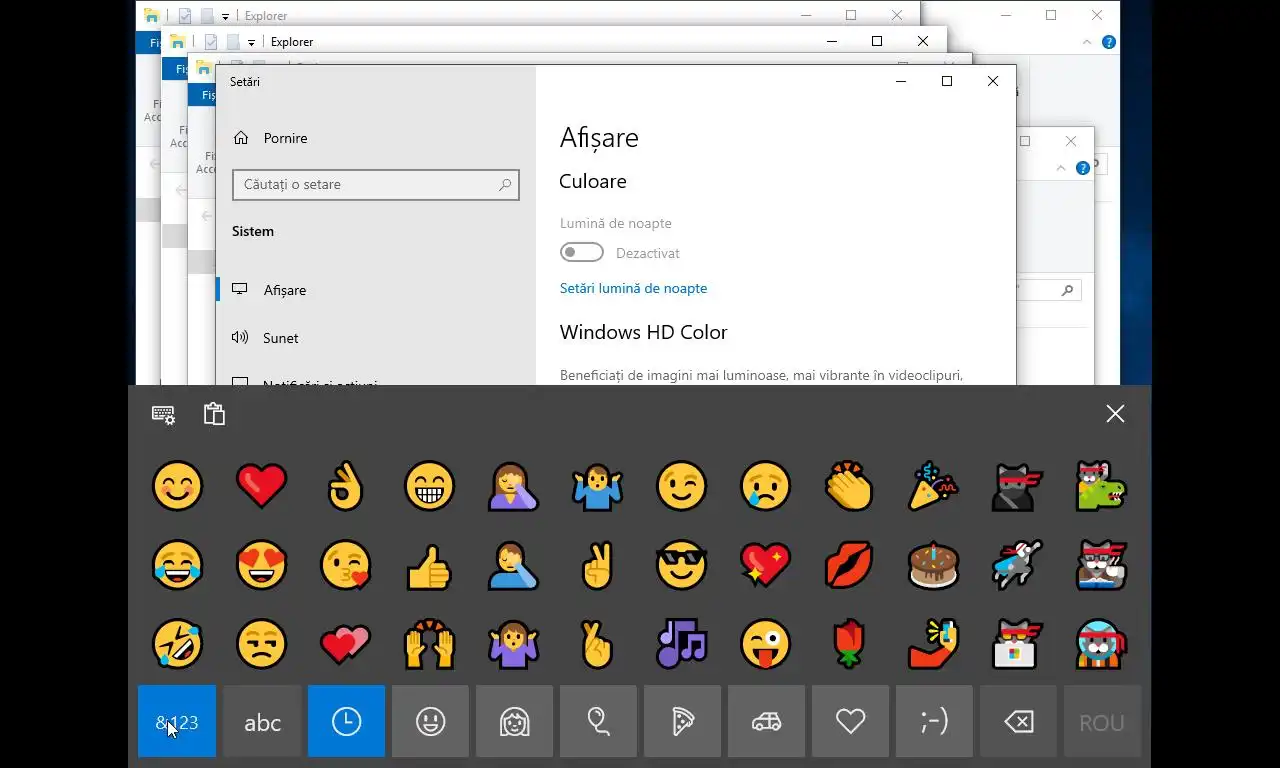
Task: Open people emoji category
Action: [x=514, y=721]
